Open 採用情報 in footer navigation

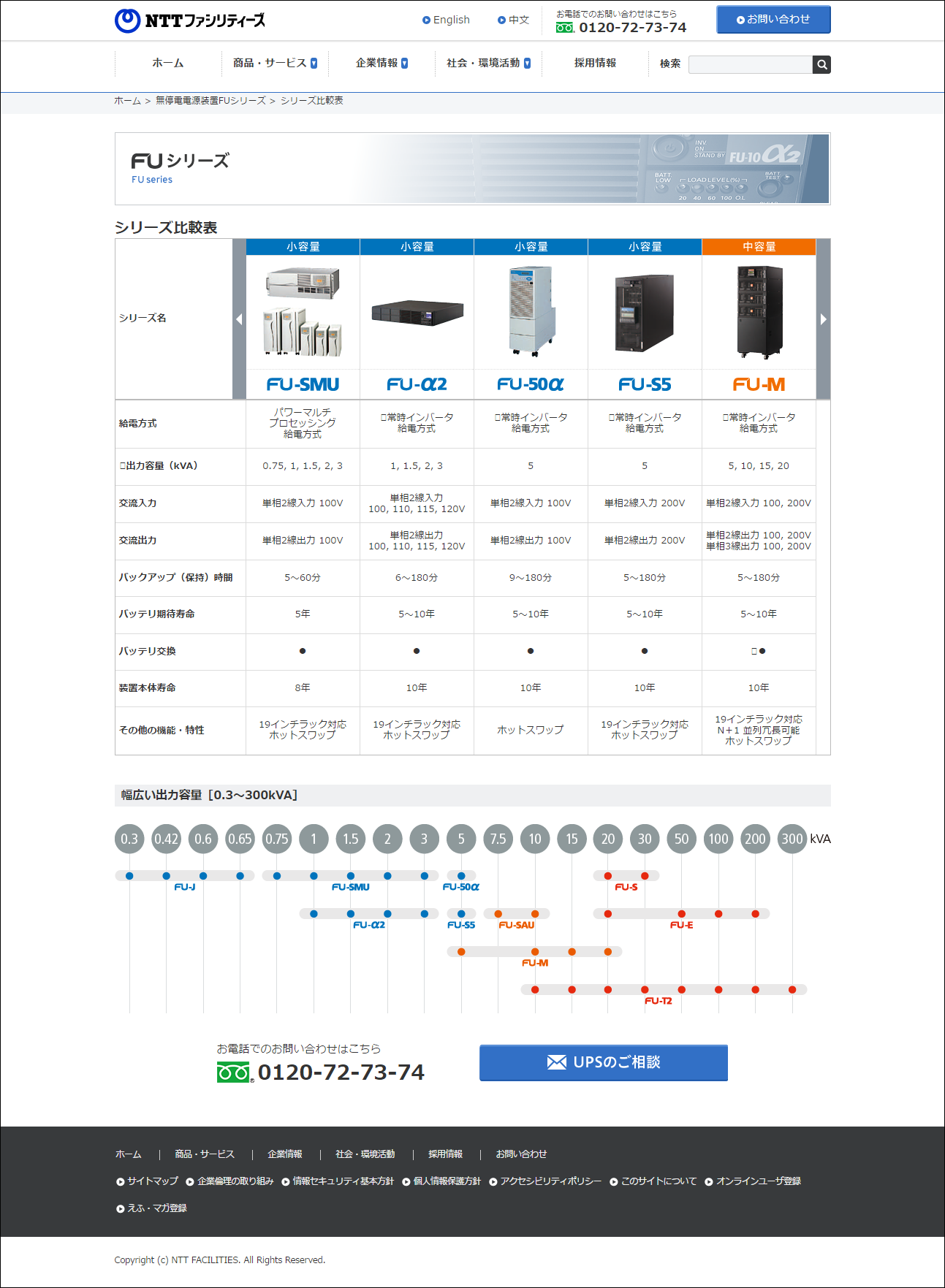(446, 1154)
